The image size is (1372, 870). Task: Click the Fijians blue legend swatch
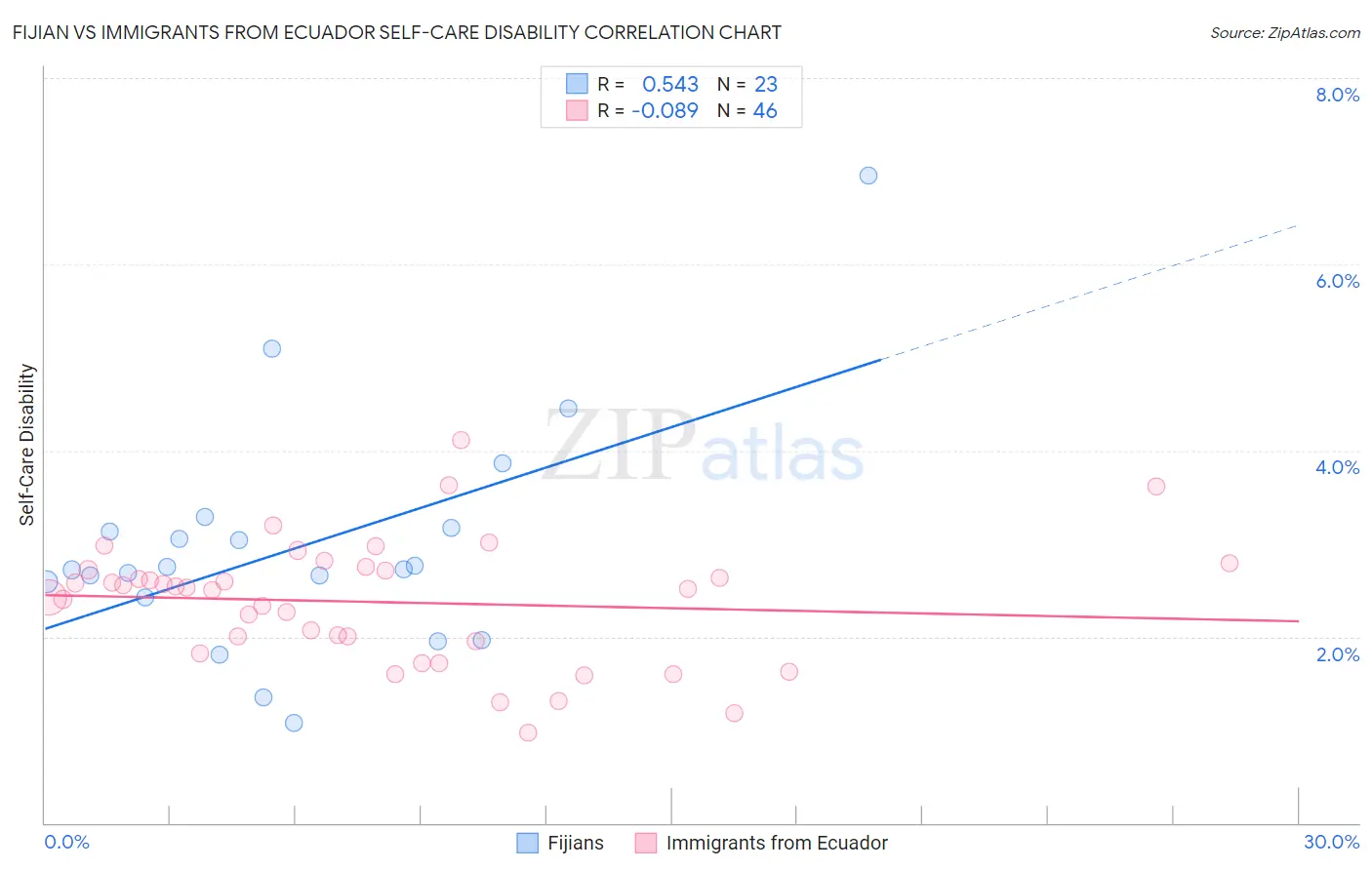click(527, 843)
